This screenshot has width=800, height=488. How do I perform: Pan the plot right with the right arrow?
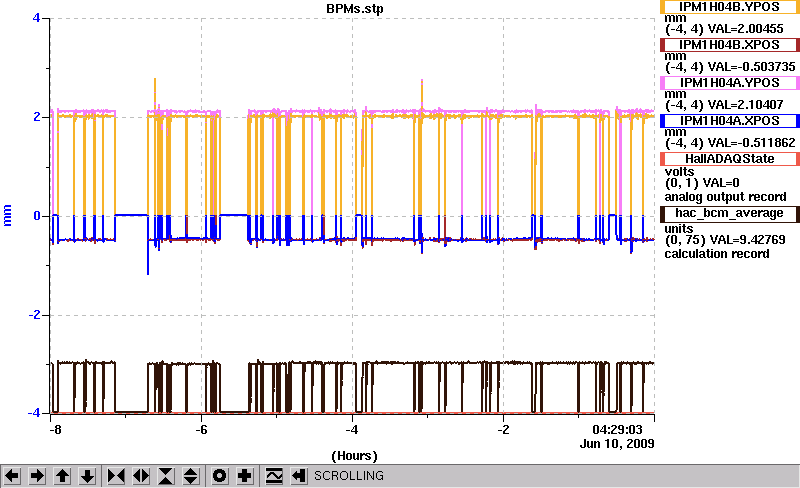(x=37, y=476)
